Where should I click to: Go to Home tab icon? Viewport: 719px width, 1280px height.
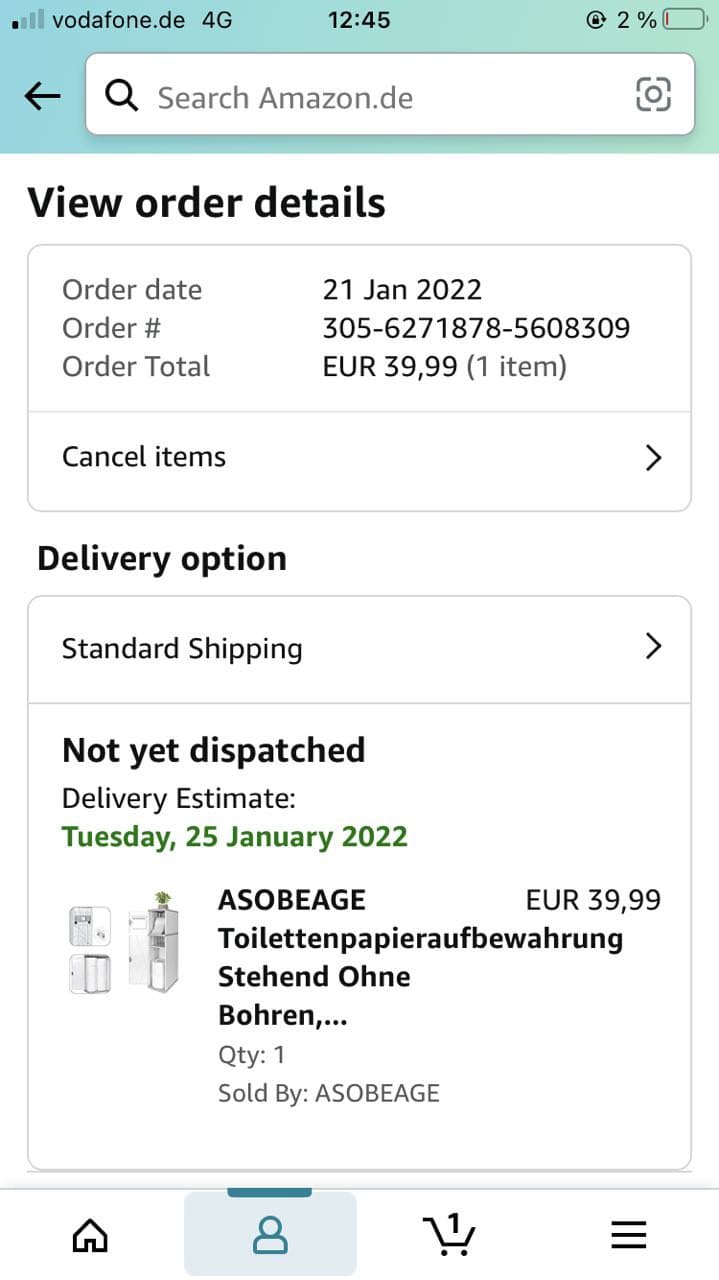pyautogui.click(x=90, y=1236)
